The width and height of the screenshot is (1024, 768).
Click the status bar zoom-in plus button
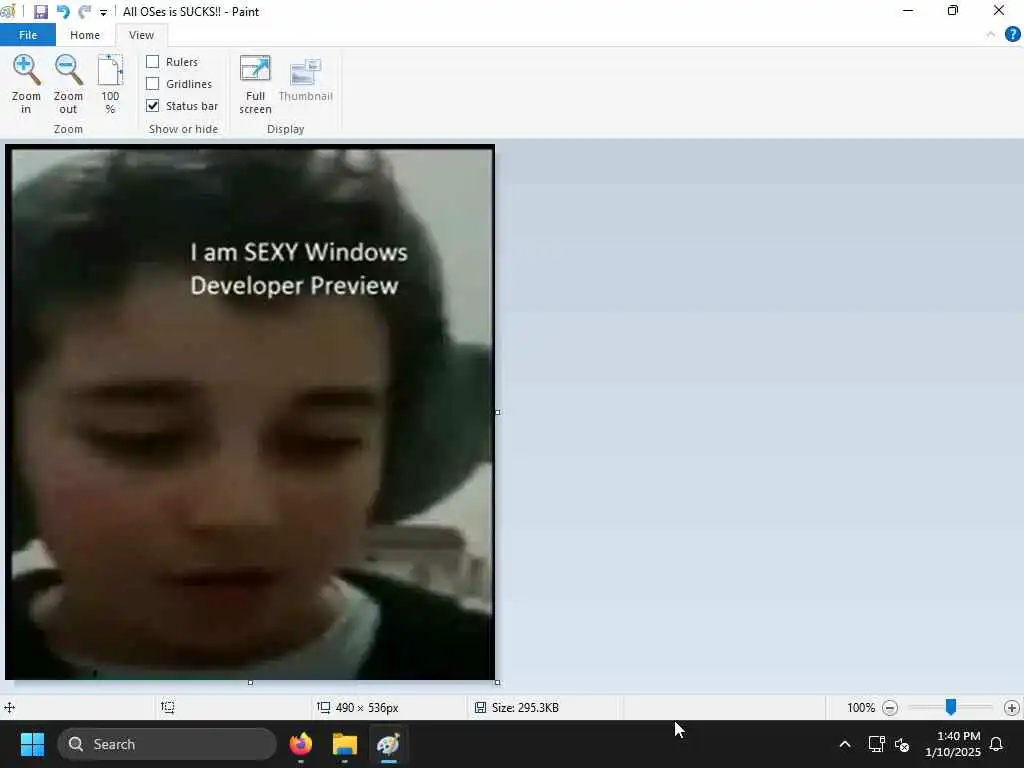1012,707
